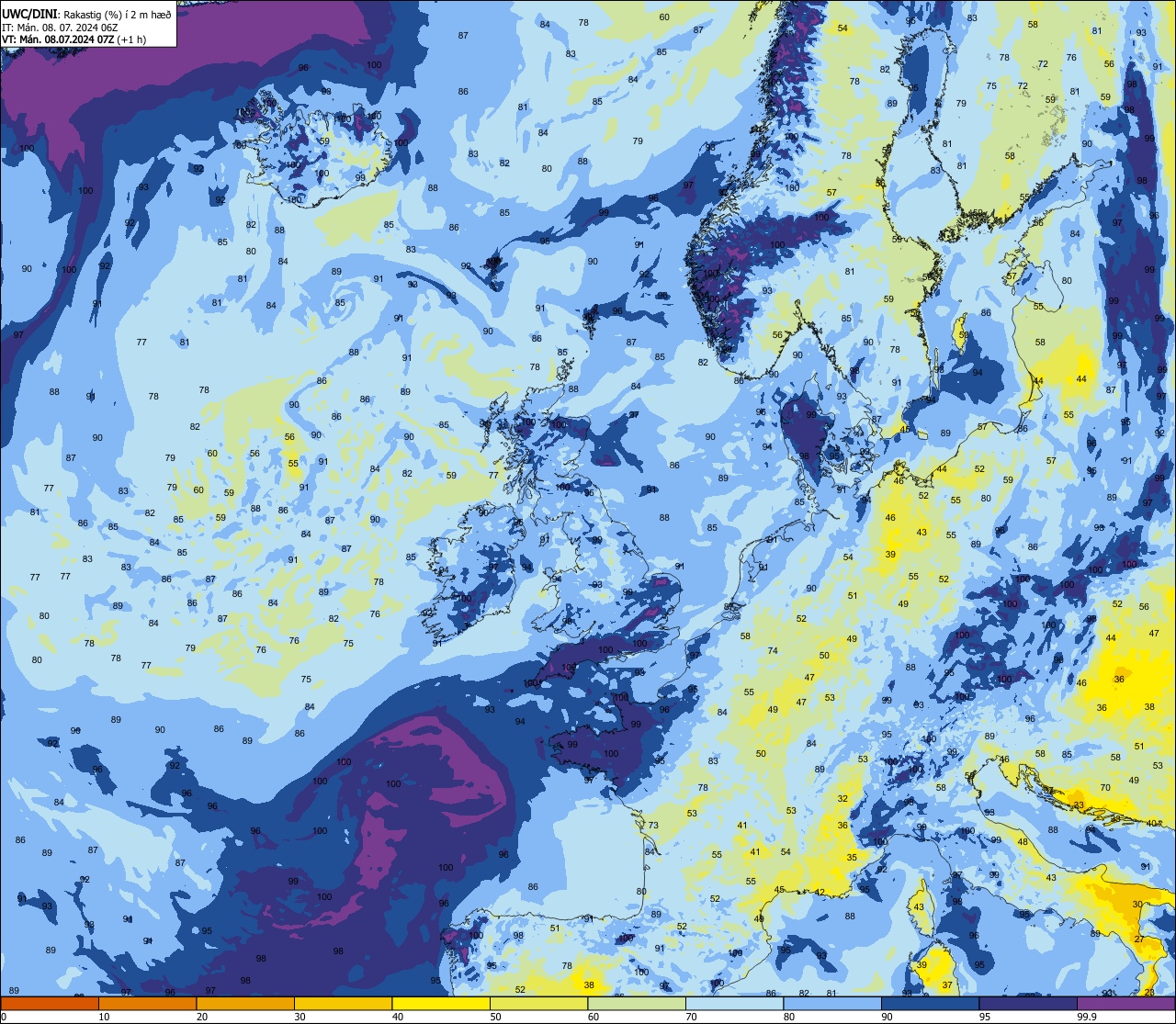This screenshot has height=1024, width=1176.
Task: Click the 30–40 legend color swatch
Action: coord(343,1003)
